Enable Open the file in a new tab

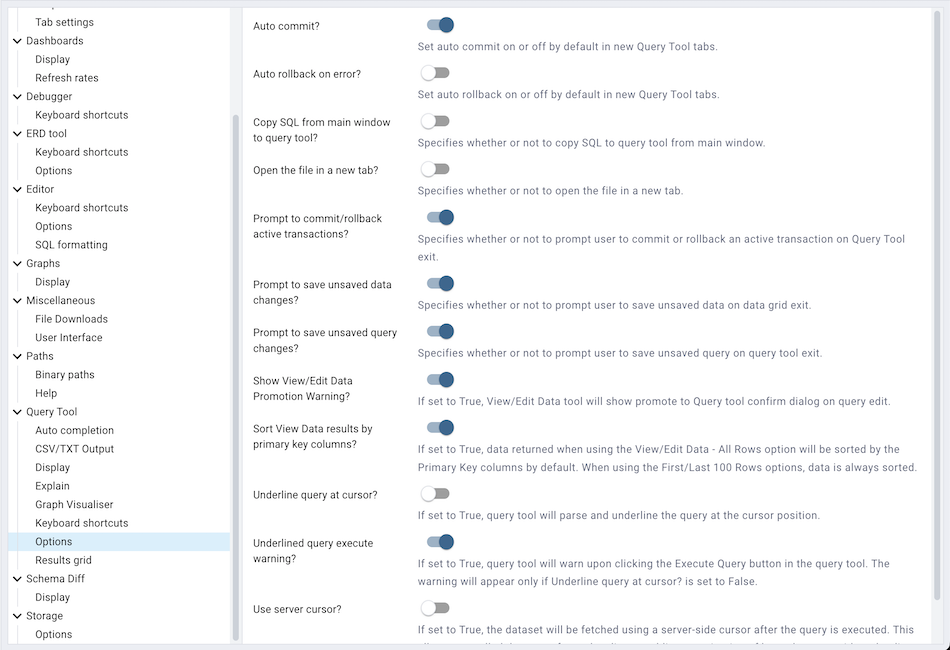(x=436, y=168)
